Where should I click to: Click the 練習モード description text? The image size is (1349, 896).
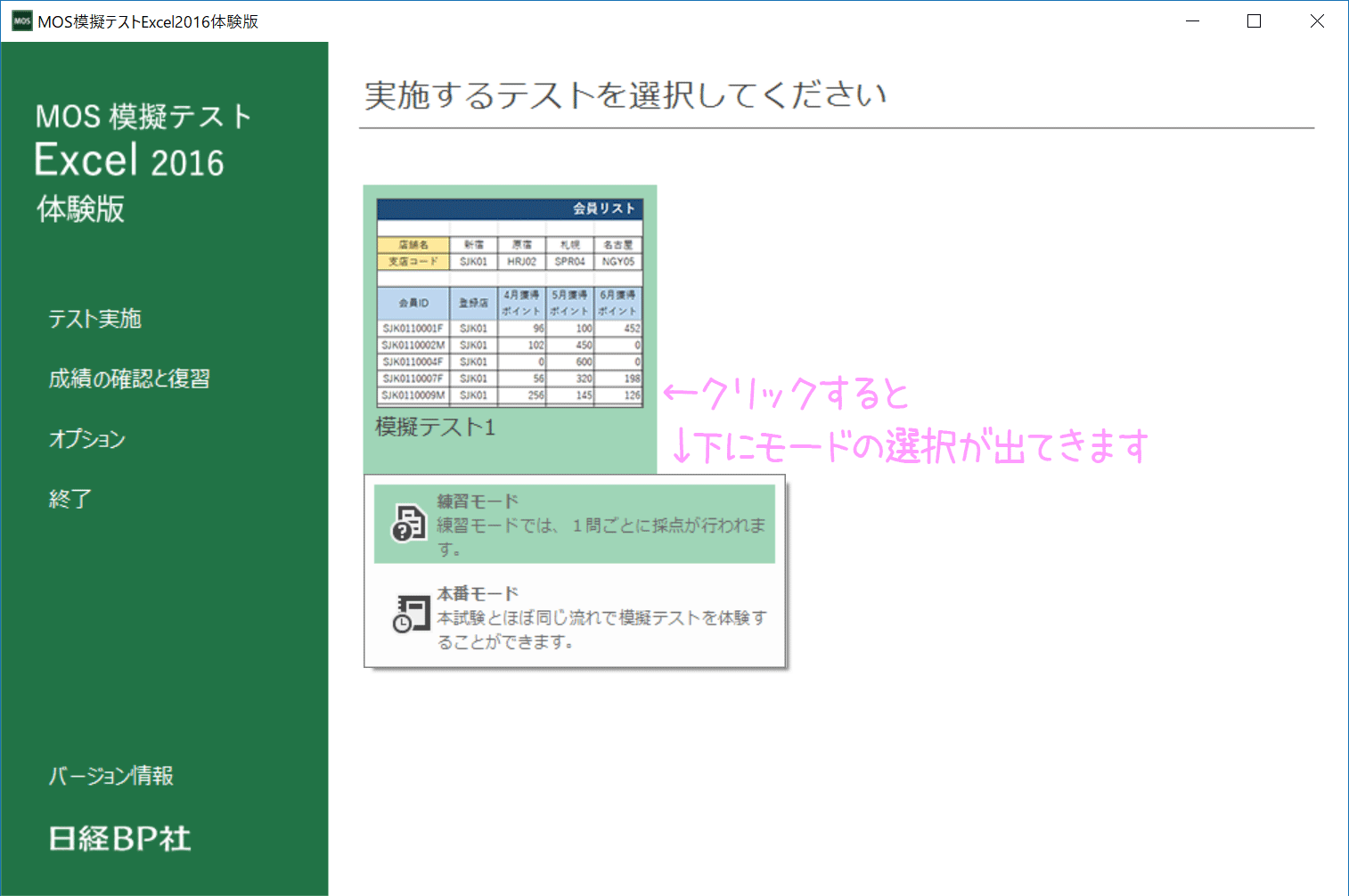click(601, 537)
